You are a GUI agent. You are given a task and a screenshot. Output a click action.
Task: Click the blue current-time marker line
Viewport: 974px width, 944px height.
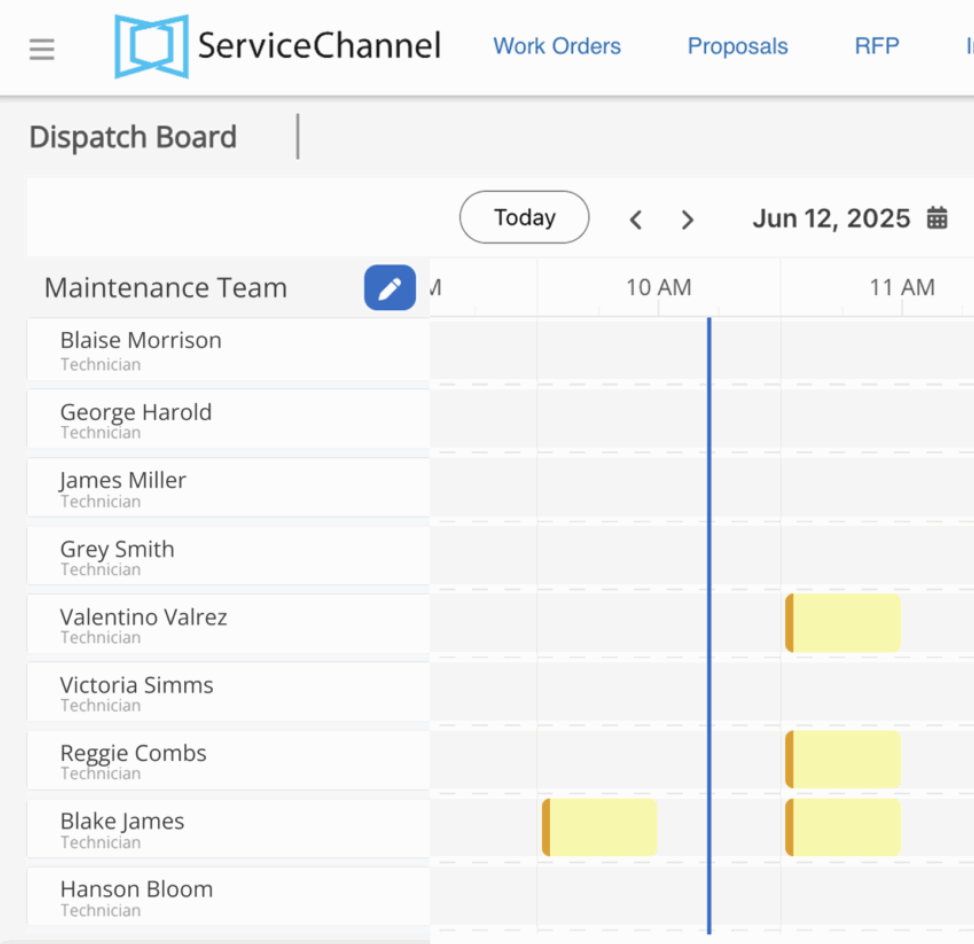pos(709,625)
